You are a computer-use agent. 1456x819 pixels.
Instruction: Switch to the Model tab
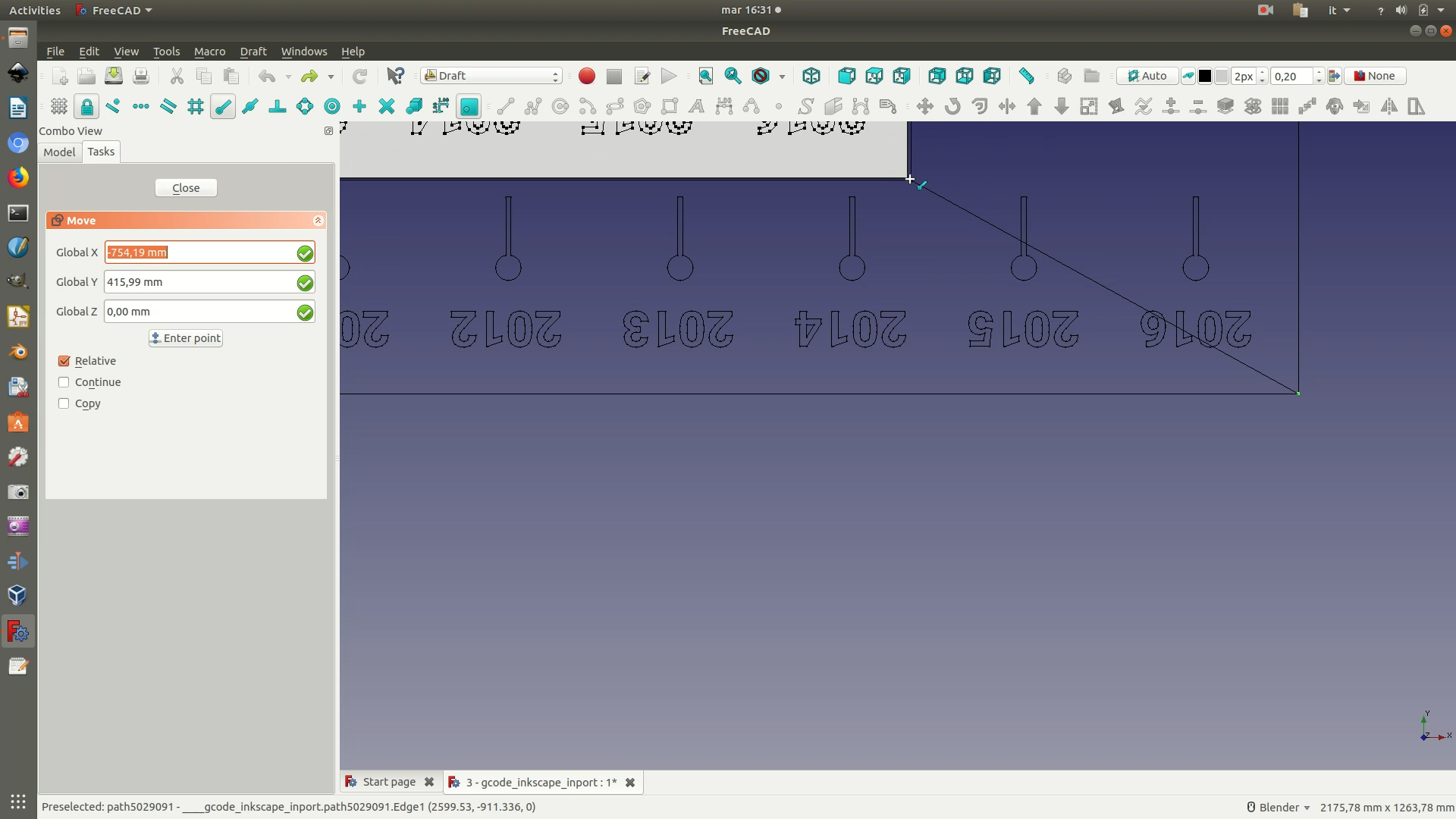[x=59, y=152]
